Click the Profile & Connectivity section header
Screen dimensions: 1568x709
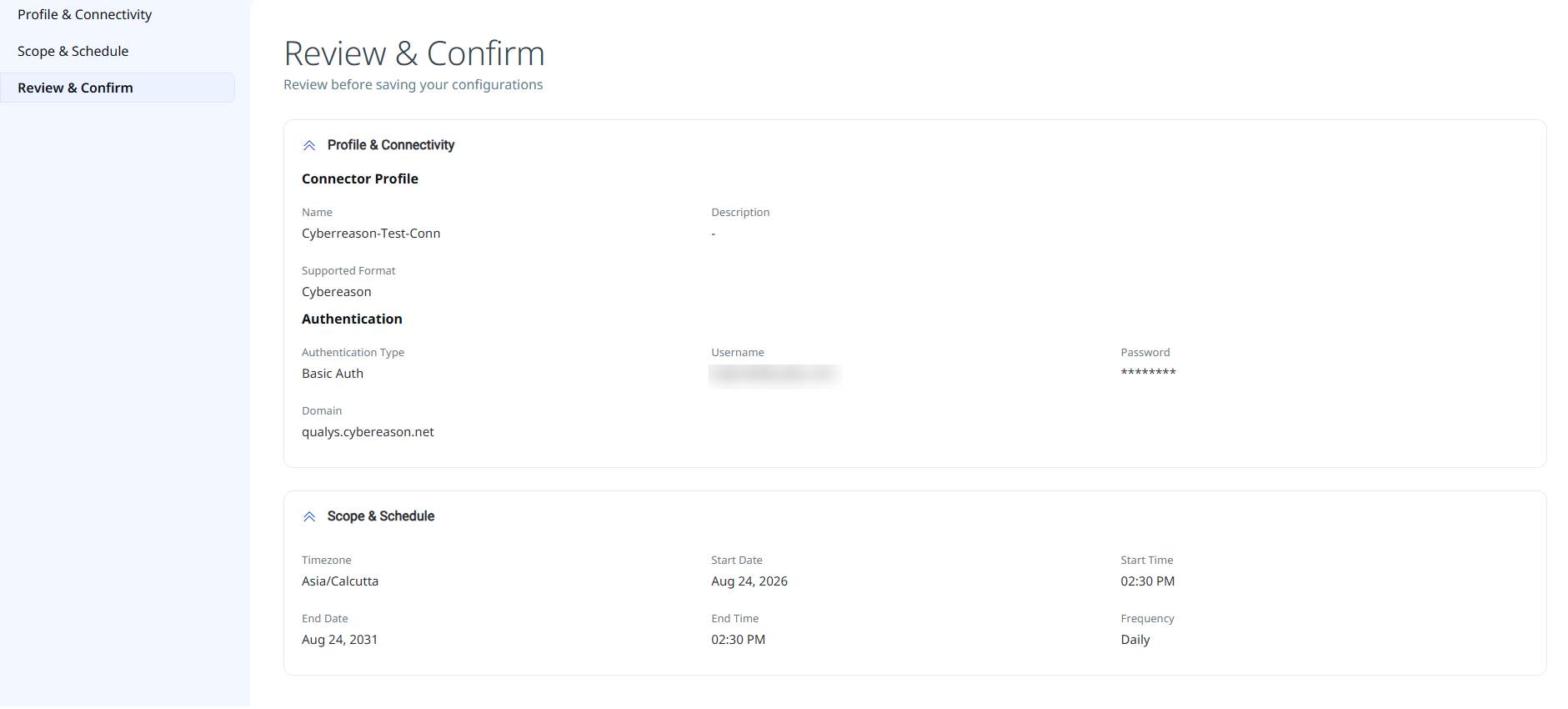point(391,145)
